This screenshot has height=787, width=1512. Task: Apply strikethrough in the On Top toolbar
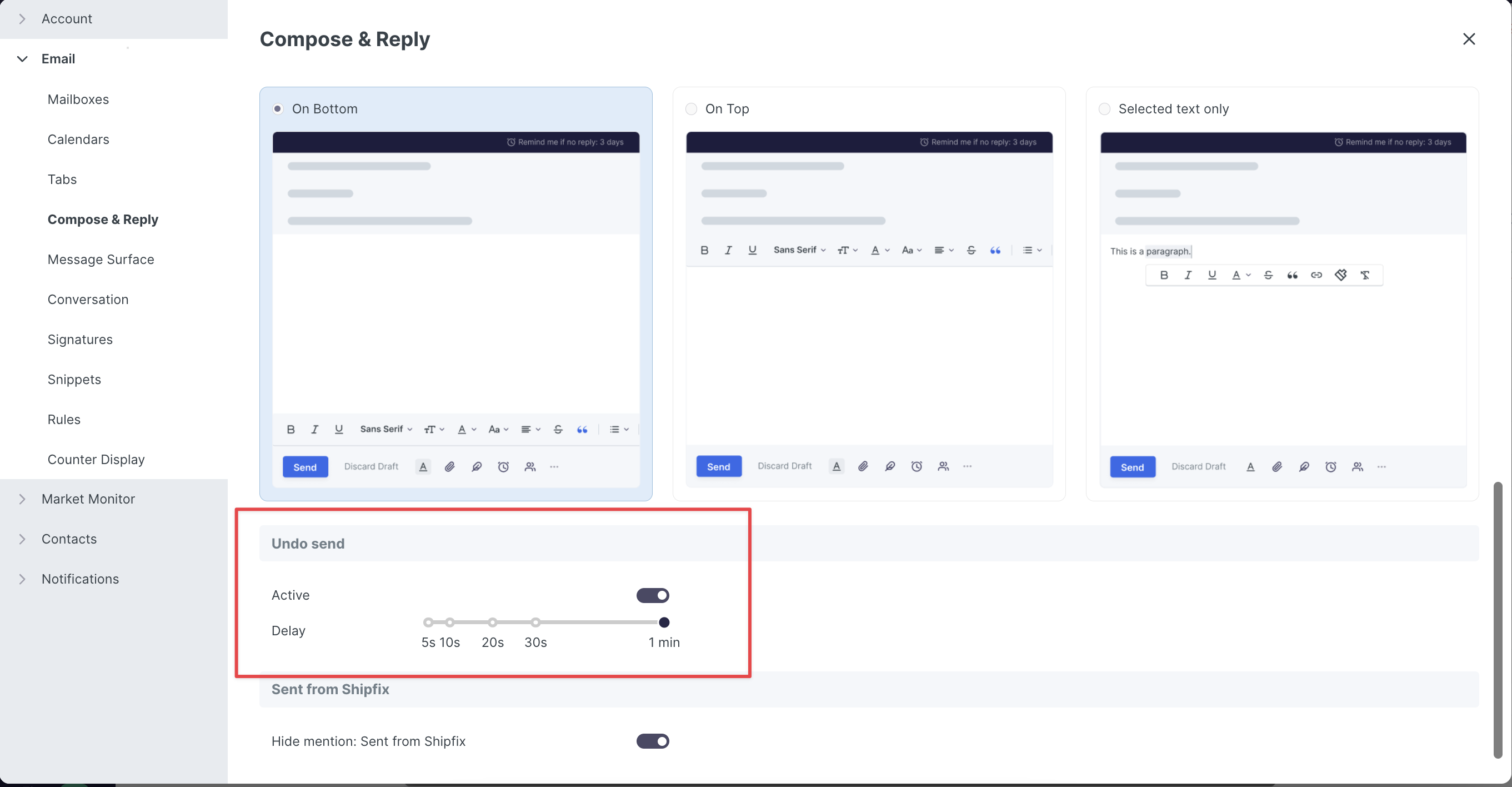(972, 250)
